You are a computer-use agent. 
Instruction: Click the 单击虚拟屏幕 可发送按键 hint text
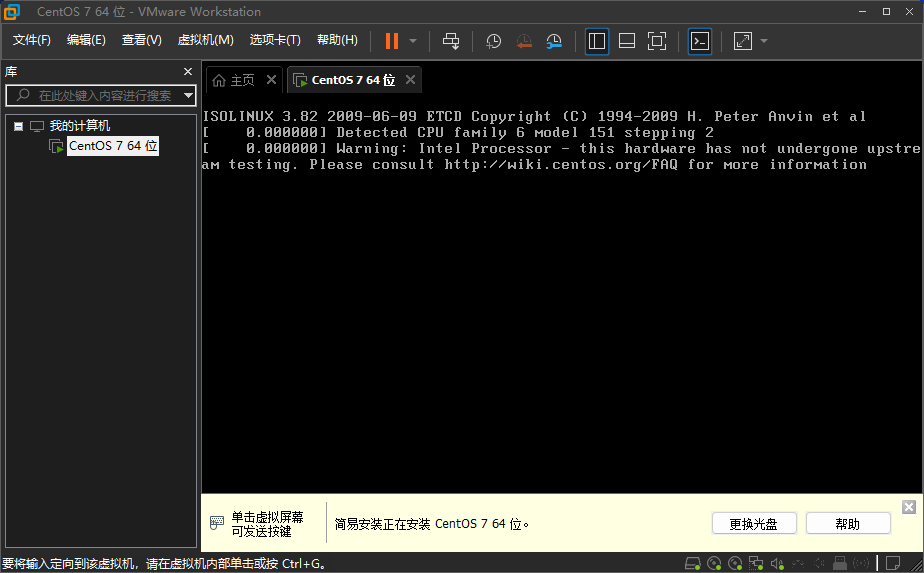tap(267, 524)
